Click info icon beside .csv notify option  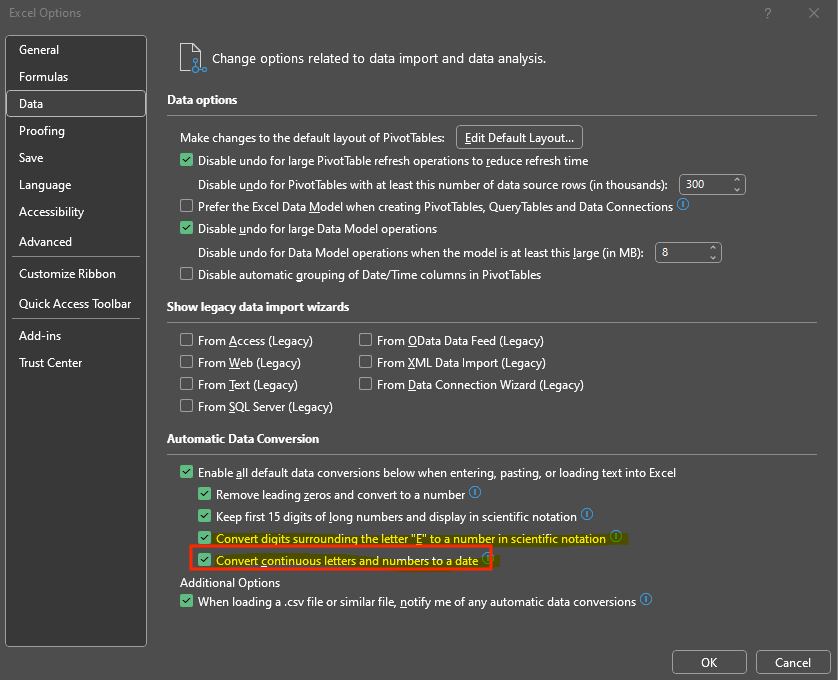click(x=646, y=599)
